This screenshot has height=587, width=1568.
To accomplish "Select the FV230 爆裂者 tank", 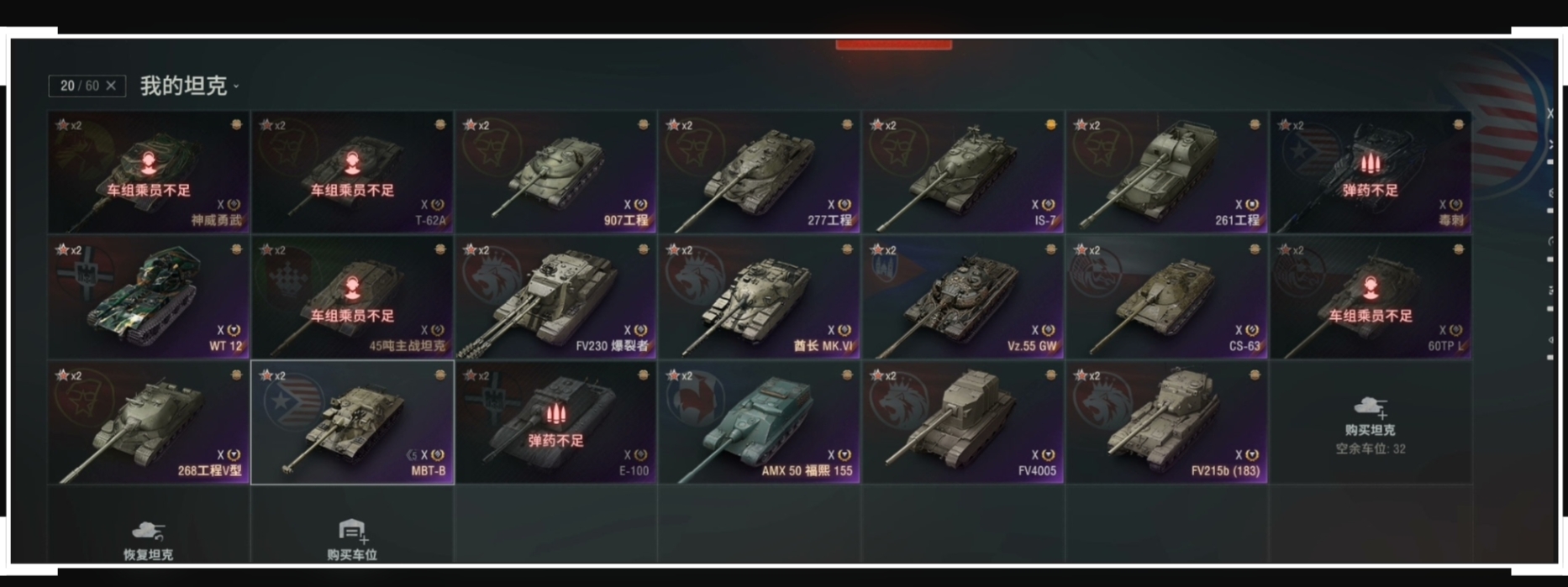I will click(555, 297).
